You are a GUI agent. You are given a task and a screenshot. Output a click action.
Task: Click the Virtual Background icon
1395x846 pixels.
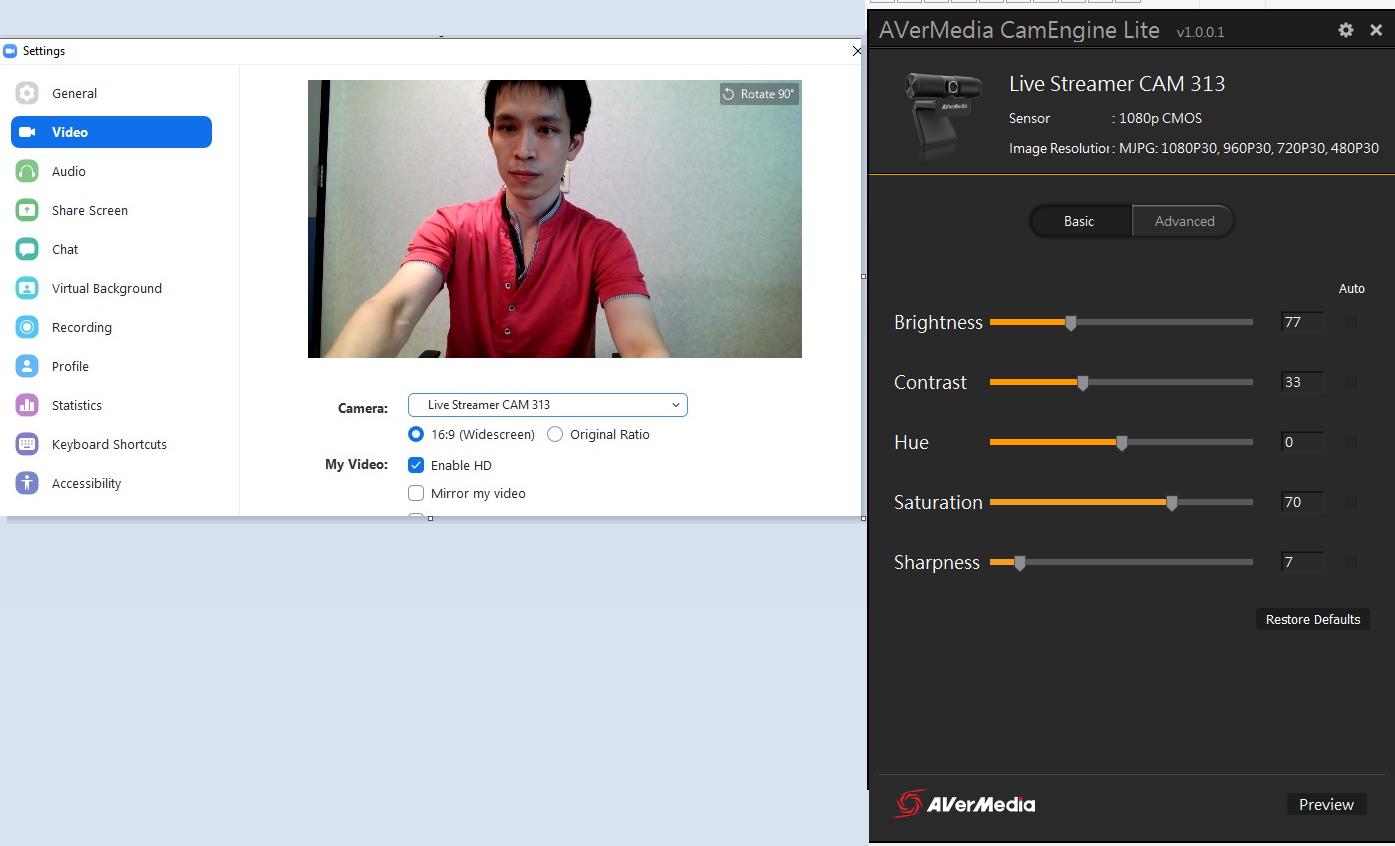(x=27, y=288)
